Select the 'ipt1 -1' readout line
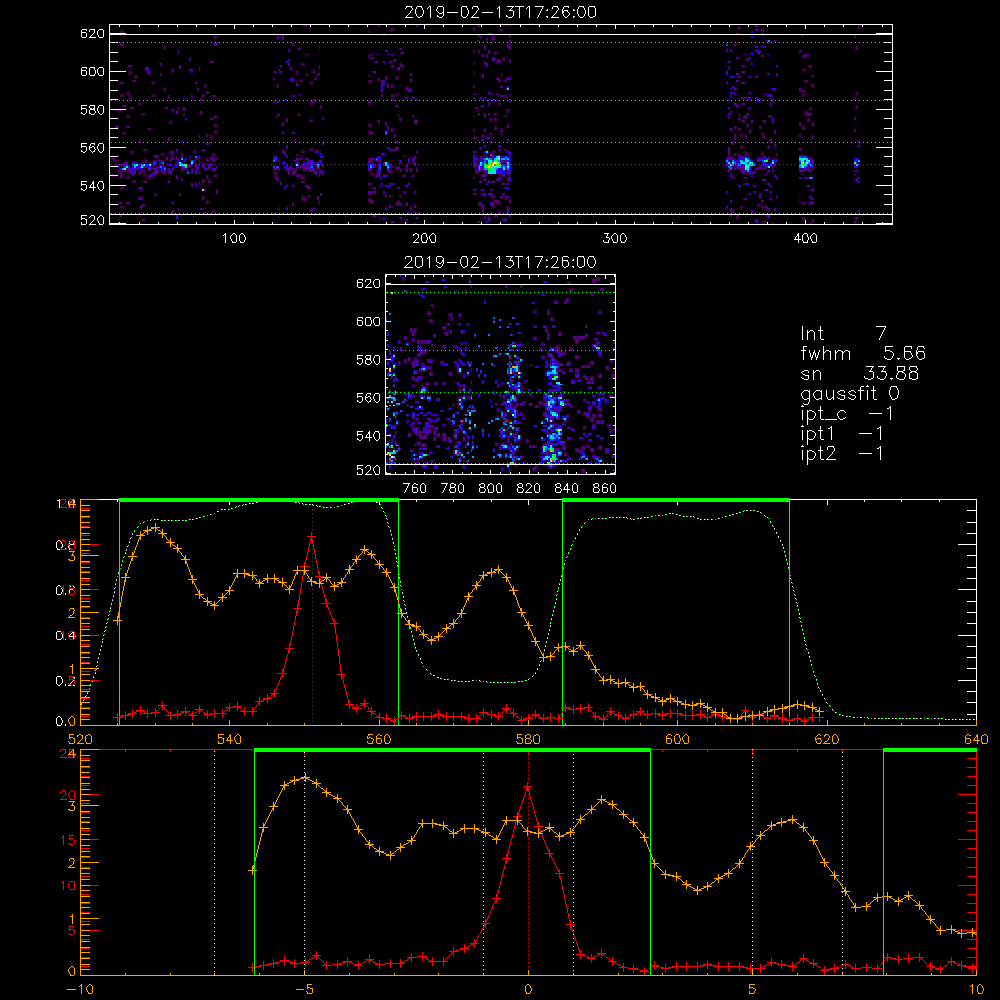Image resolution: width=1000 pixels, height=1000 pixels. click(x=842, y=434)
